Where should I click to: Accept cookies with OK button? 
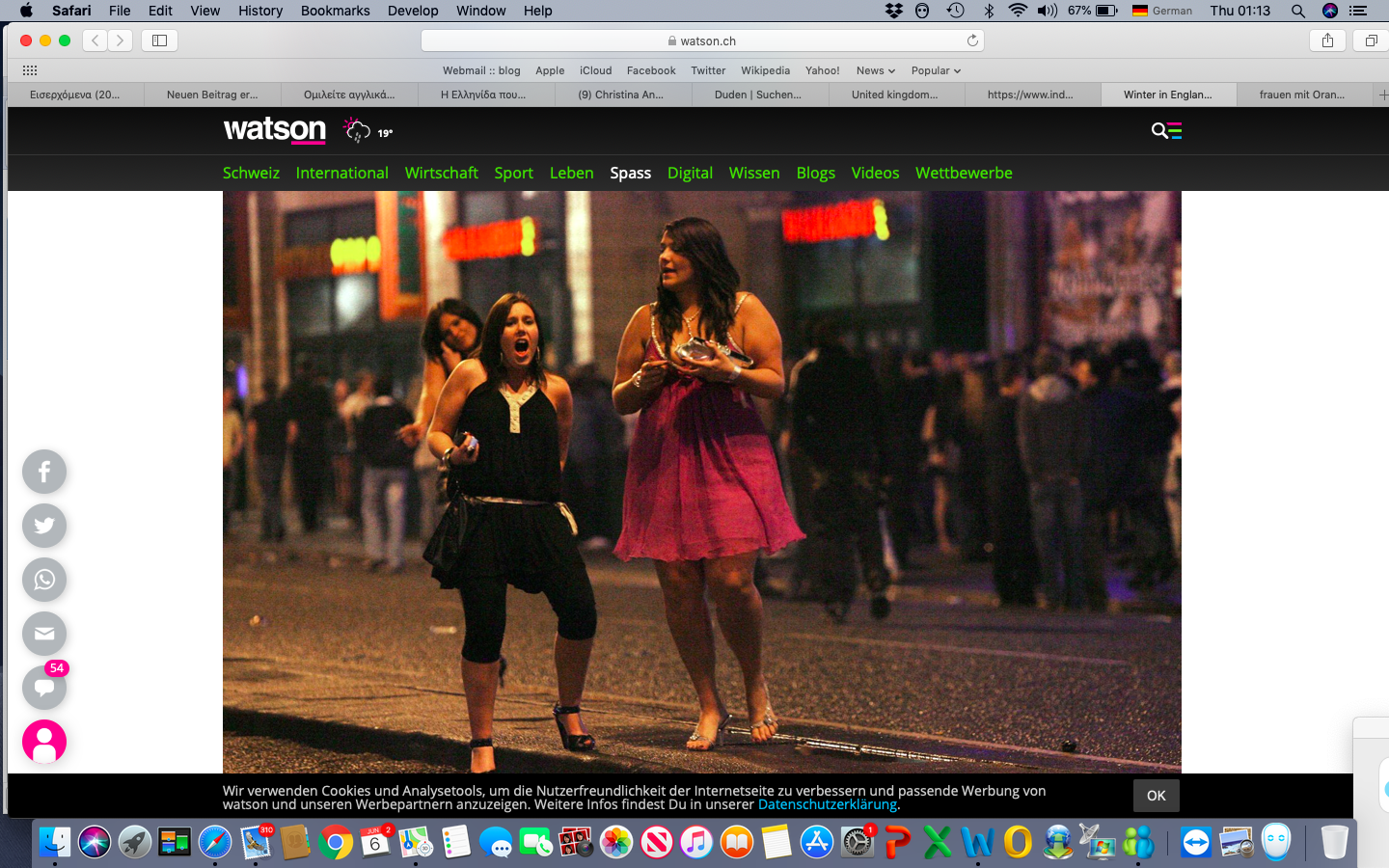tap(1157, 796)
